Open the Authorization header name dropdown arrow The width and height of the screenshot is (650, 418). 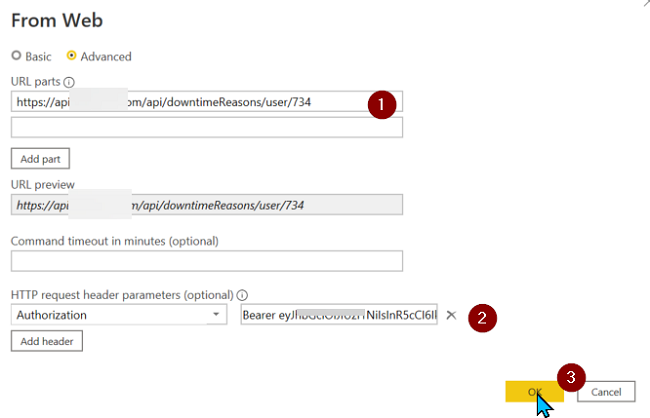217,316
